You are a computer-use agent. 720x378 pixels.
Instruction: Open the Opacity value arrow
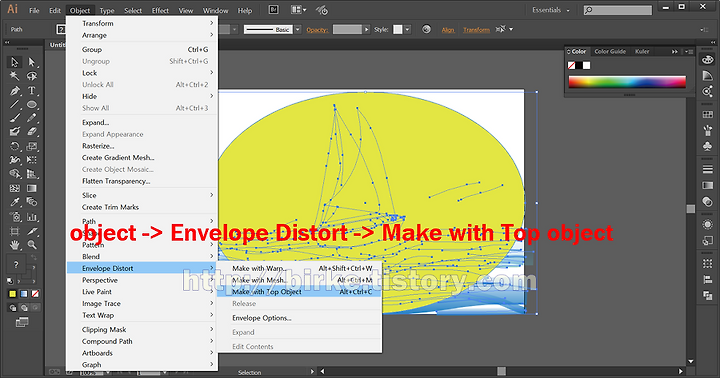point(366,29)
